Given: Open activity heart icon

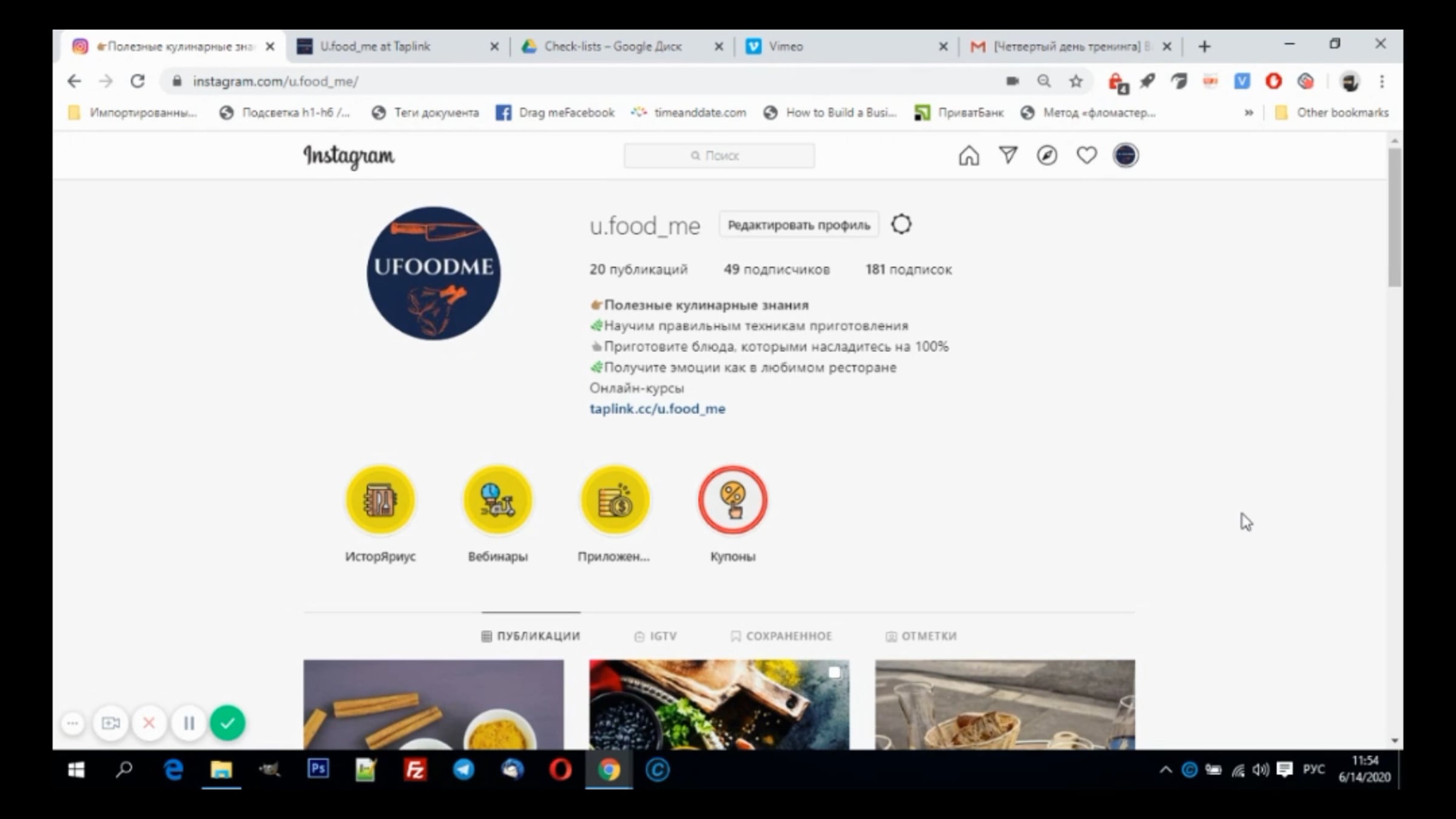Looking at the screenshot, I should tap(1086, 156).
